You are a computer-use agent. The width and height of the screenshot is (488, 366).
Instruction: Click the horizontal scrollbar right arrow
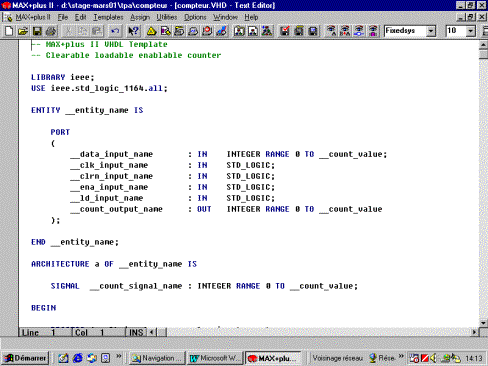(474, 332)
